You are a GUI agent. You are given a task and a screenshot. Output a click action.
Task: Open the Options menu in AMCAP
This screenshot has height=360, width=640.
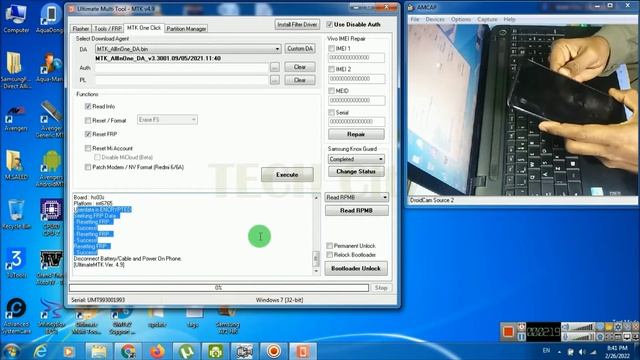[x=461, y=19]
